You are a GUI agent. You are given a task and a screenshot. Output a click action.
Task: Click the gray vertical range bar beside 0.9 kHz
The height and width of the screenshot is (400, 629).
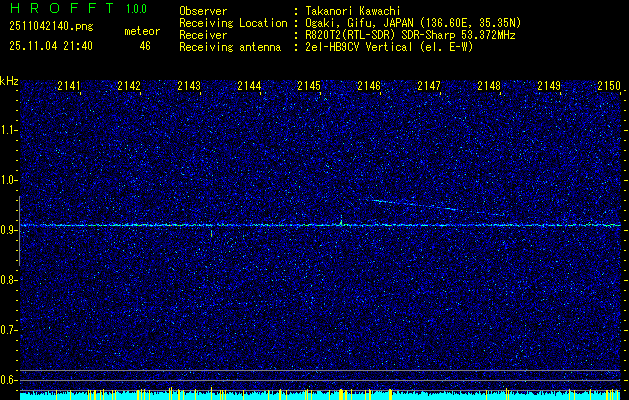click(19, 231)
